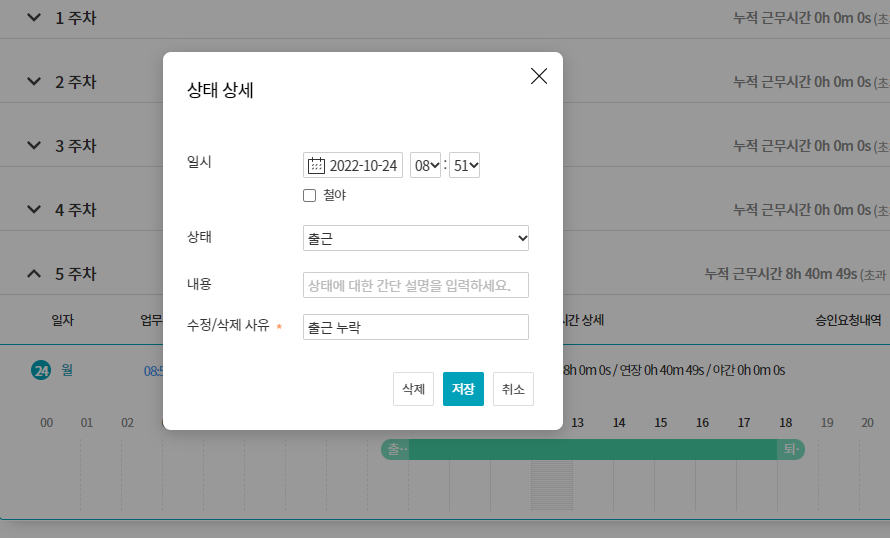The width and height of the screenshot is (890, 538).
Task: Enable the 철야 checkbox
Action: click(309, 196)
